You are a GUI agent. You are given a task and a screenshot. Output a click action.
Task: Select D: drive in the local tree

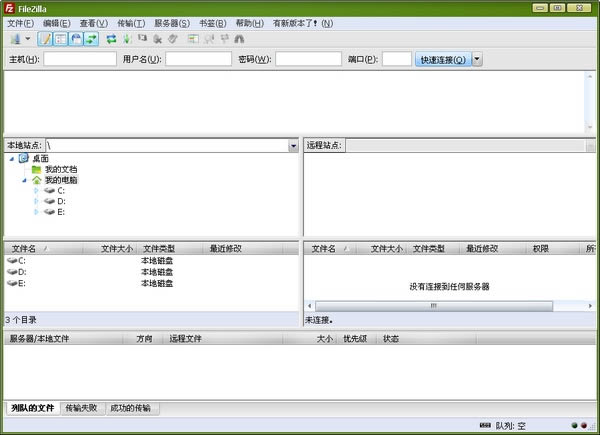click(61, 201)
